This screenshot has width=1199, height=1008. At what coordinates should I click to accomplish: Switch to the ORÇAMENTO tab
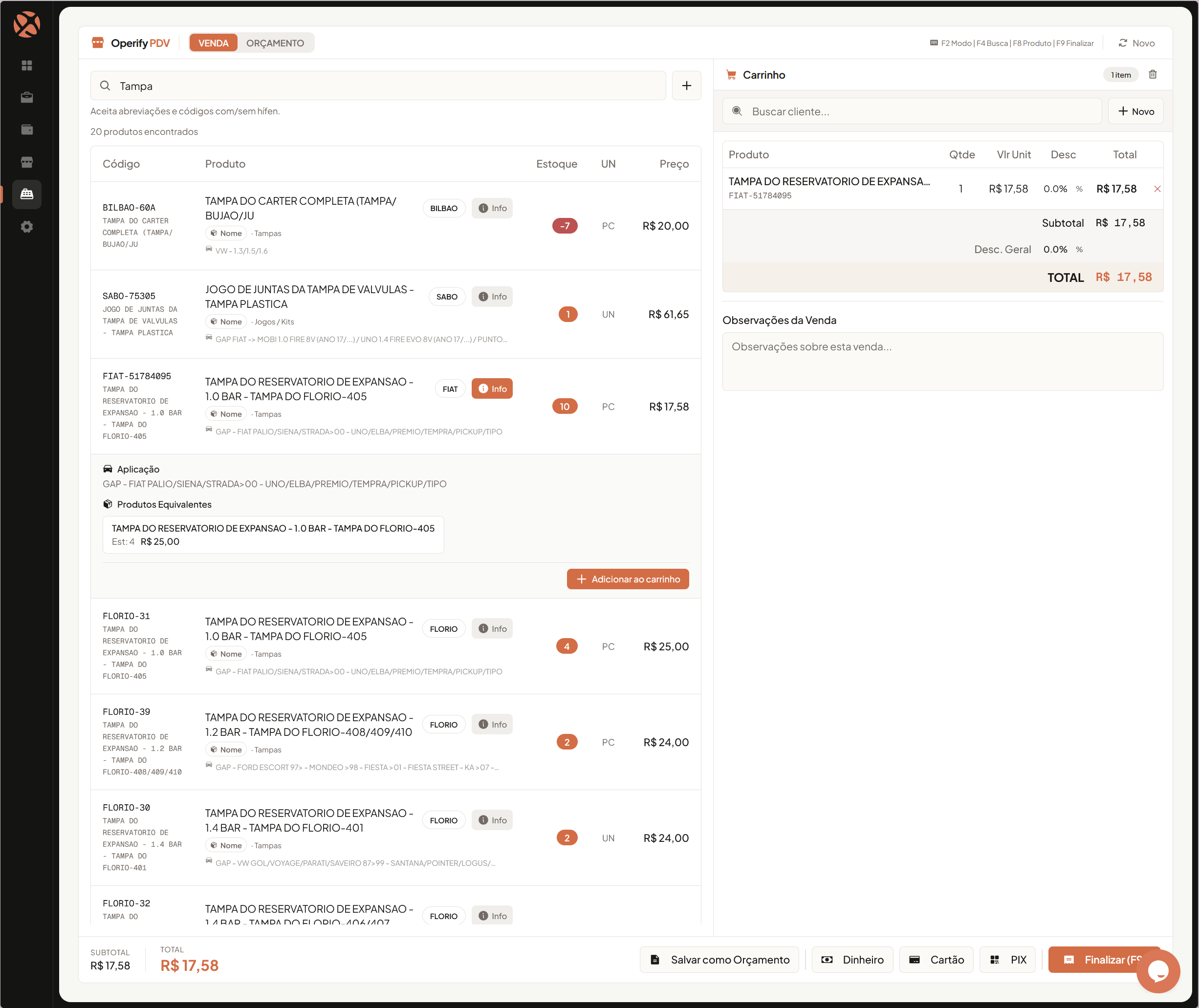[x=275, y=43]
